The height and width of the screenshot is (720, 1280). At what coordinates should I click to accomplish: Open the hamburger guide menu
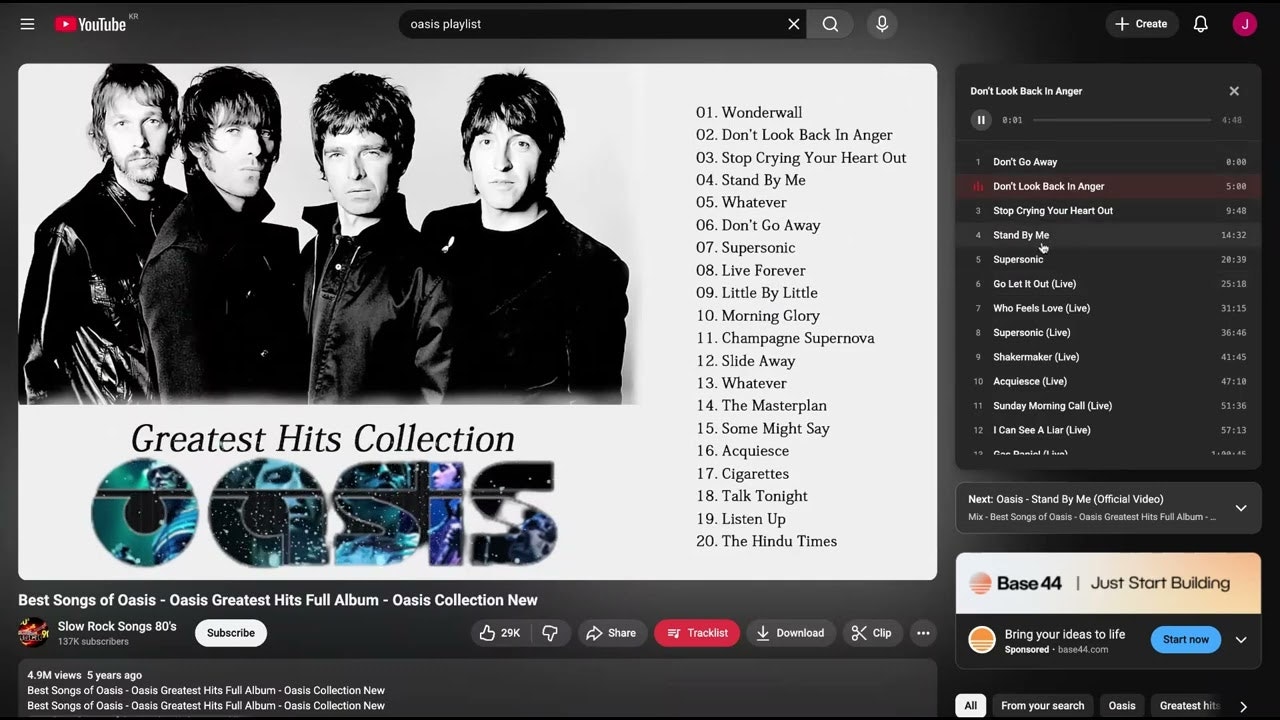tap(27, 24)
